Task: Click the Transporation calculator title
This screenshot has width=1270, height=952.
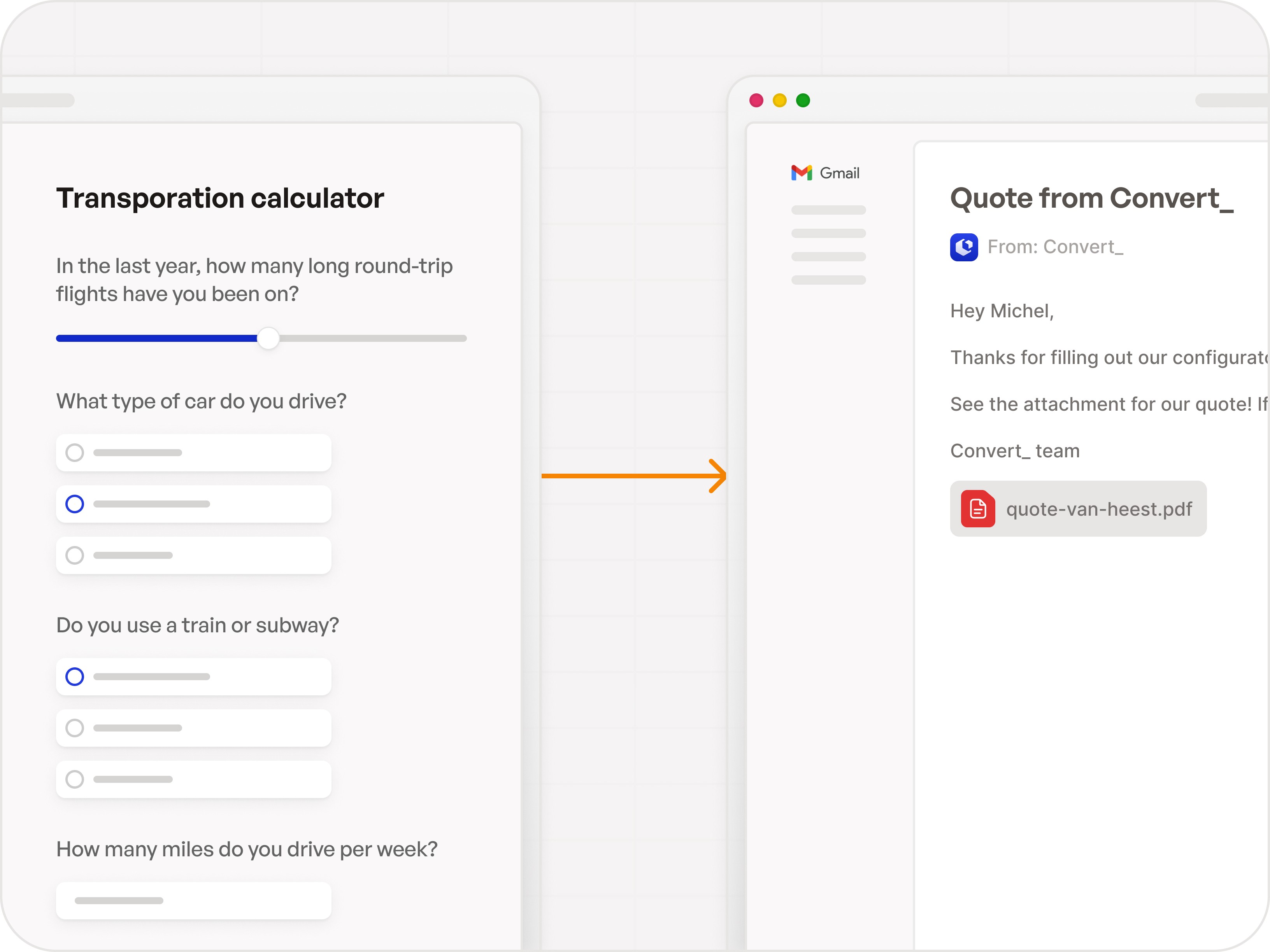Action: 219,198
